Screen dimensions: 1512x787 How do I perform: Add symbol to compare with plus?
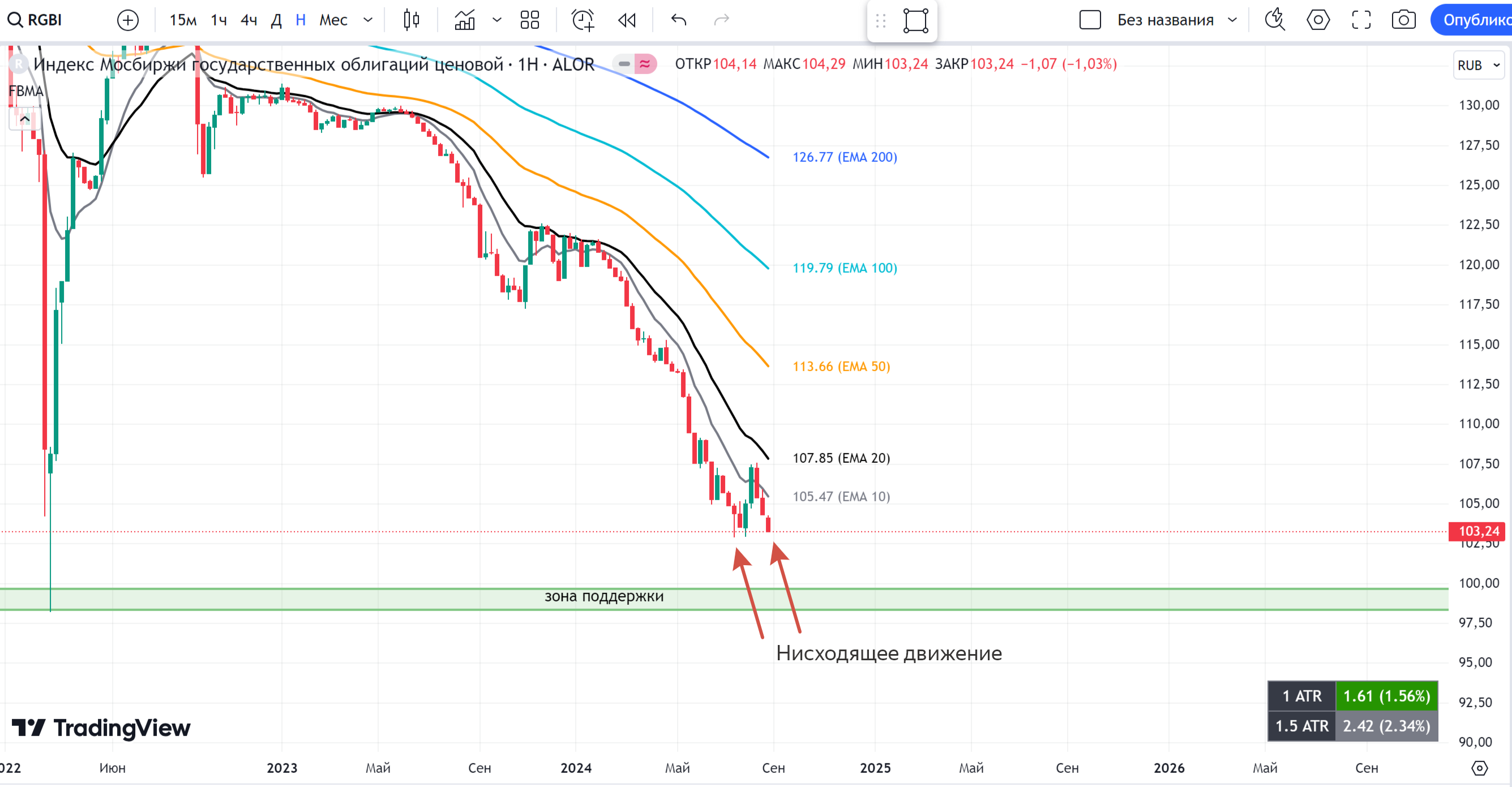pos(127,20)
